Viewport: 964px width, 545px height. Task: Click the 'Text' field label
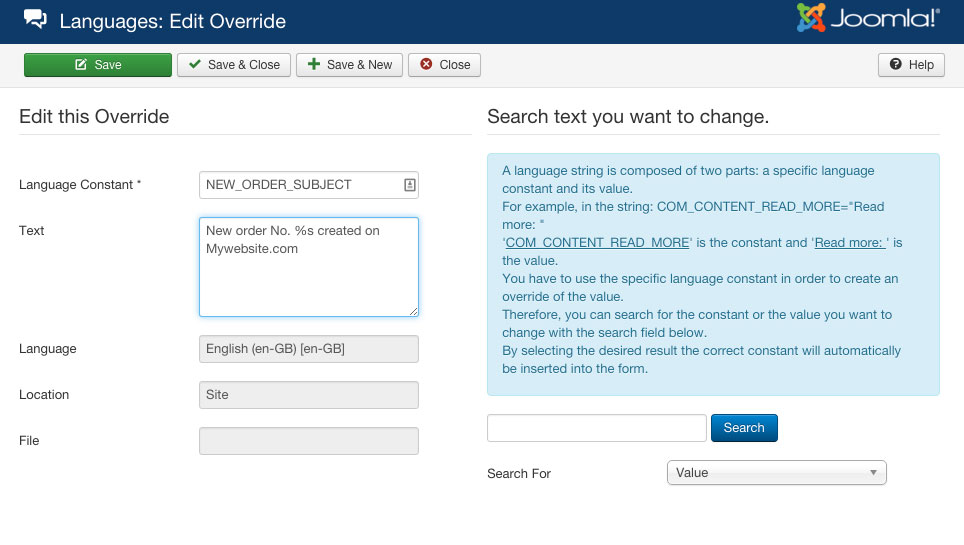(31, 231)
